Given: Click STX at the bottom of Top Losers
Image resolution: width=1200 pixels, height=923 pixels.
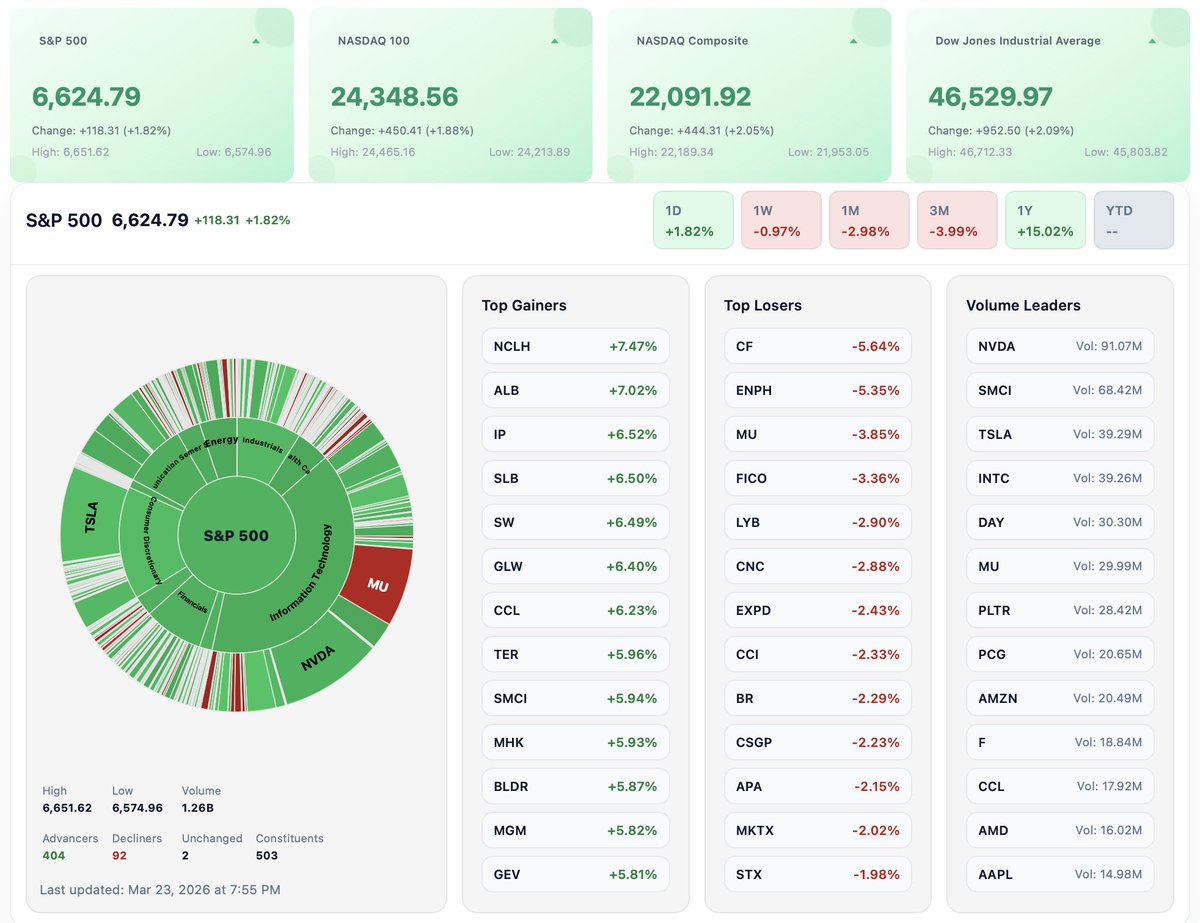Looking at the screenshot, I should [817, 874].
